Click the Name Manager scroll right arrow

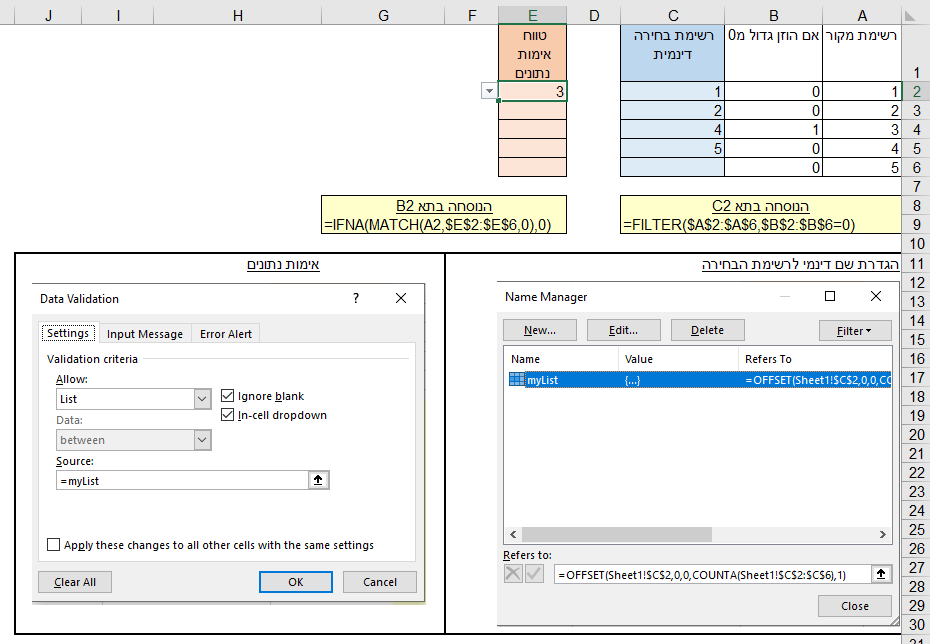[x=883, y=534]
